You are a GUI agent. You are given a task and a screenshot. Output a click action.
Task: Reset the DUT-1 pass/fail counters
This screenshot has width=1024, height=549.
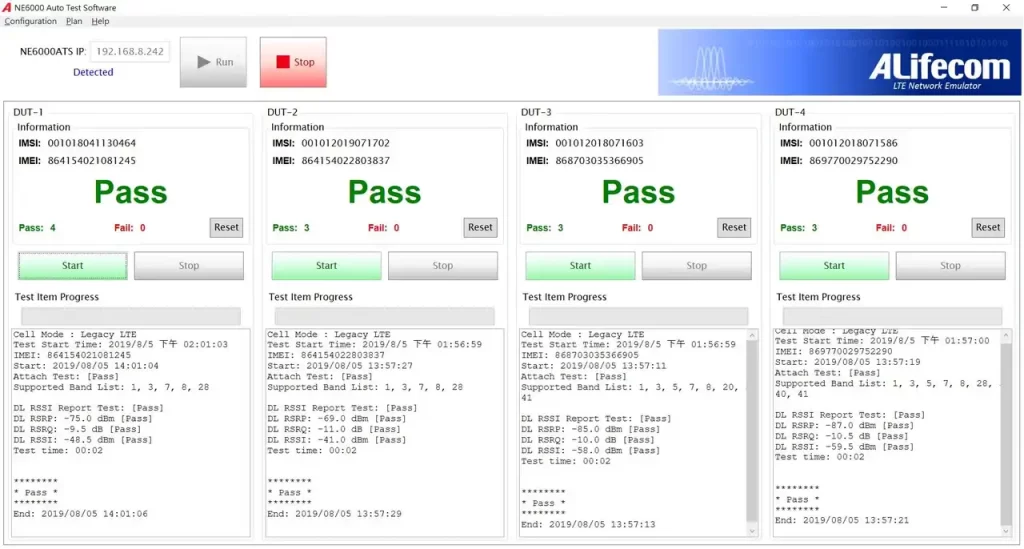coord(227,227)
